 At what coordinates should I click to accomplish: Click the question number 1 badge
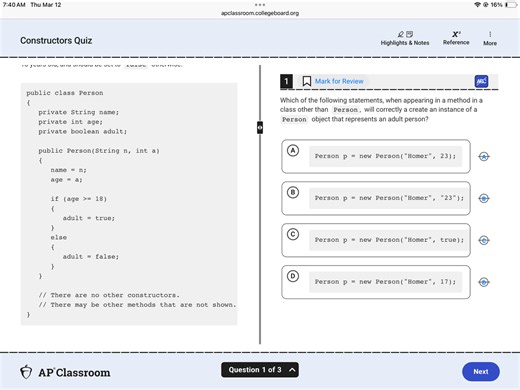[286, 81]
